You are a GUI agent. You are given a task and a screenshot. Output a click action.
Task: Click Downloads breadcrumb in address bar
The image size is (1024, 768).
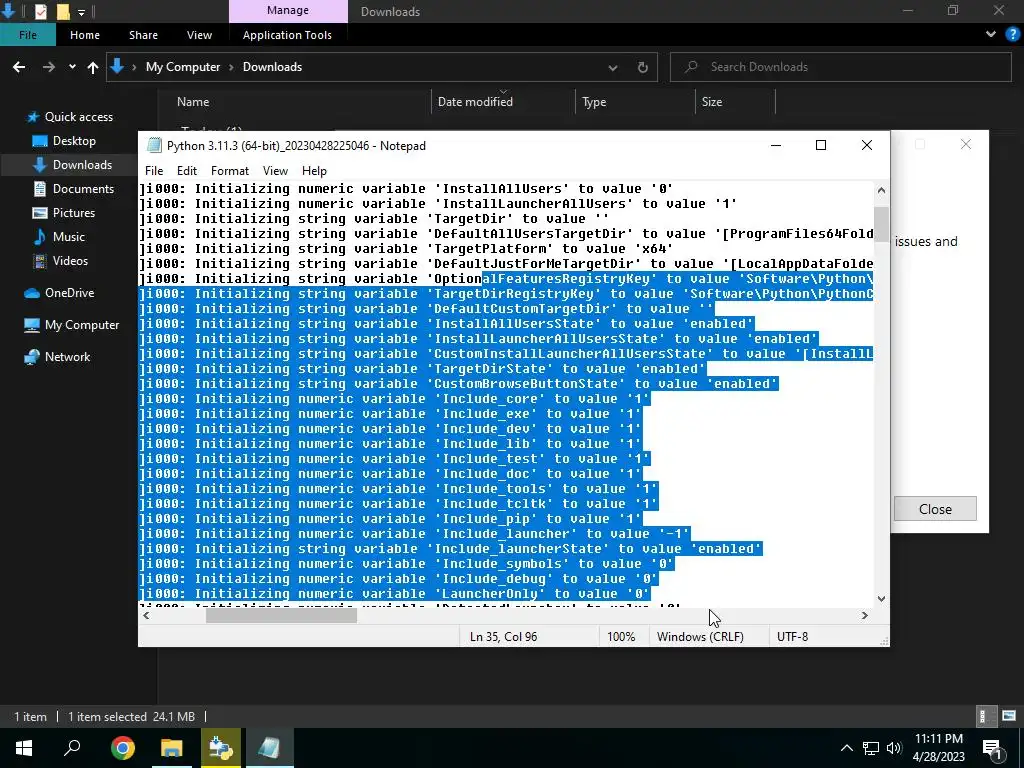272,67
